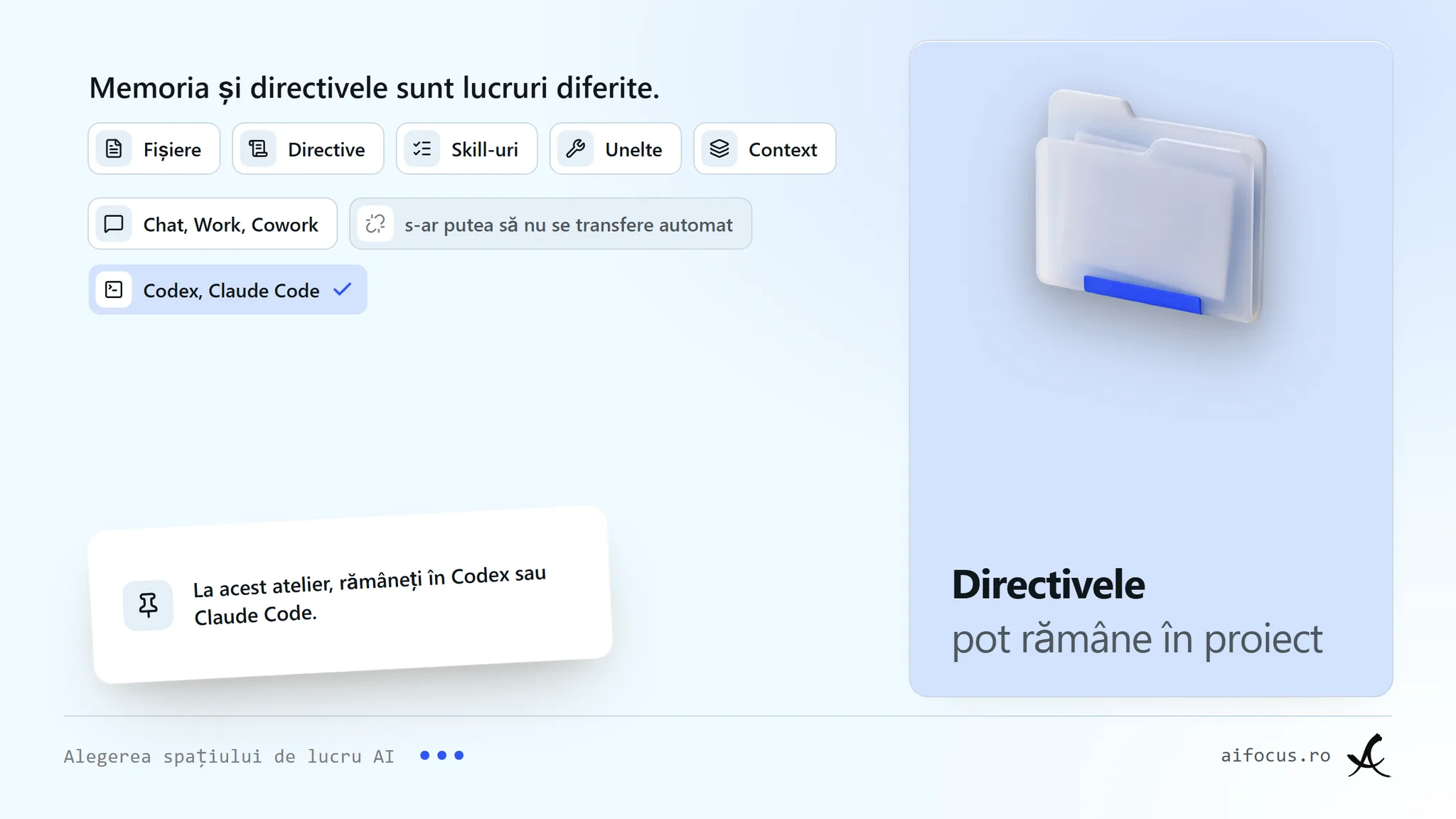Select the Context chip label
Image resolution: width=1456 pixels, height=819 pixels.
[x=783, y=150]
